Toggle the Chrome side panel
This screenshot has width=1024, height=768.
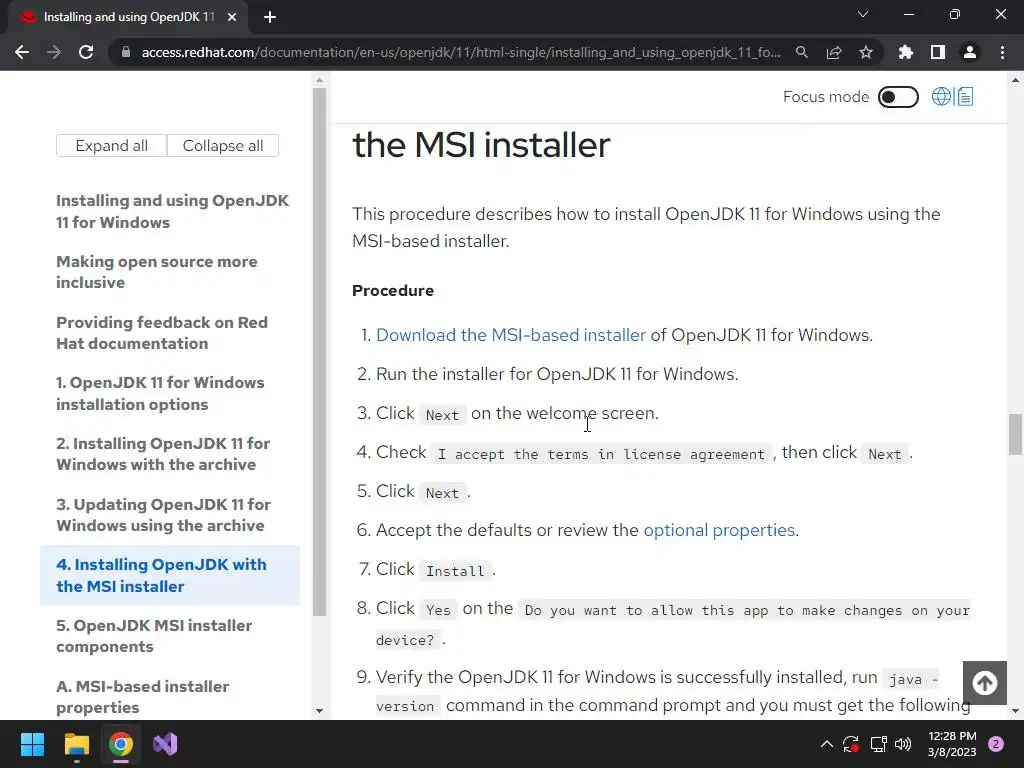pyautogui.click(x=938, y=52)
